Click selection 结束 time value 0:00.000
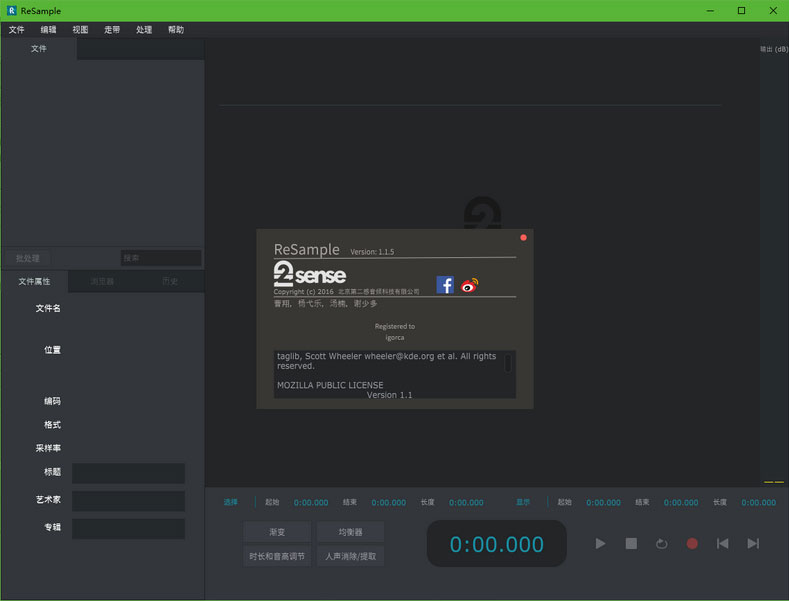Viewport: 789px width, 601px height. coord(388,502)
